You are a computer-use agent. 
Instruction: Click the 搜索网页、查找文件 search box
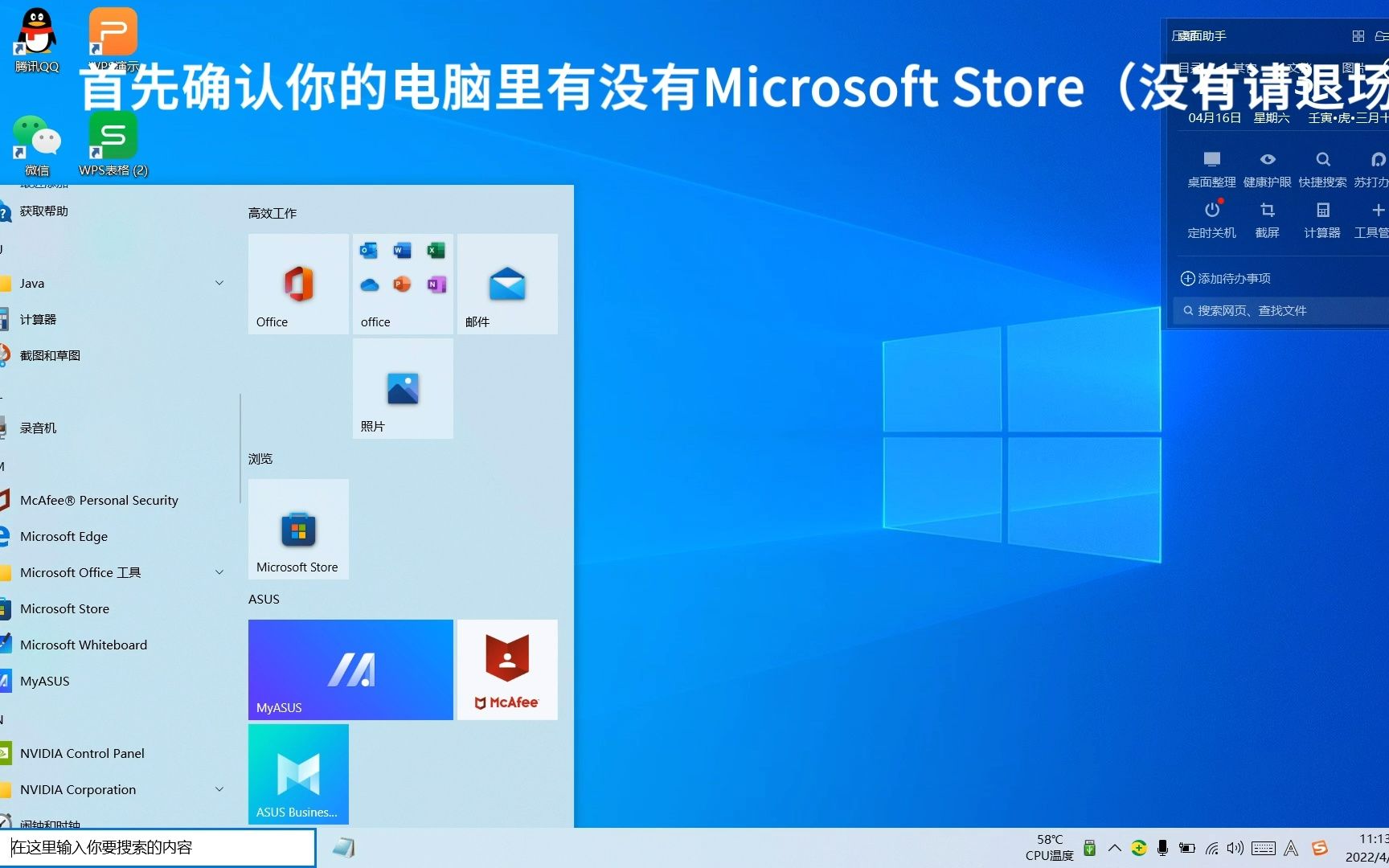point(1281,310)
